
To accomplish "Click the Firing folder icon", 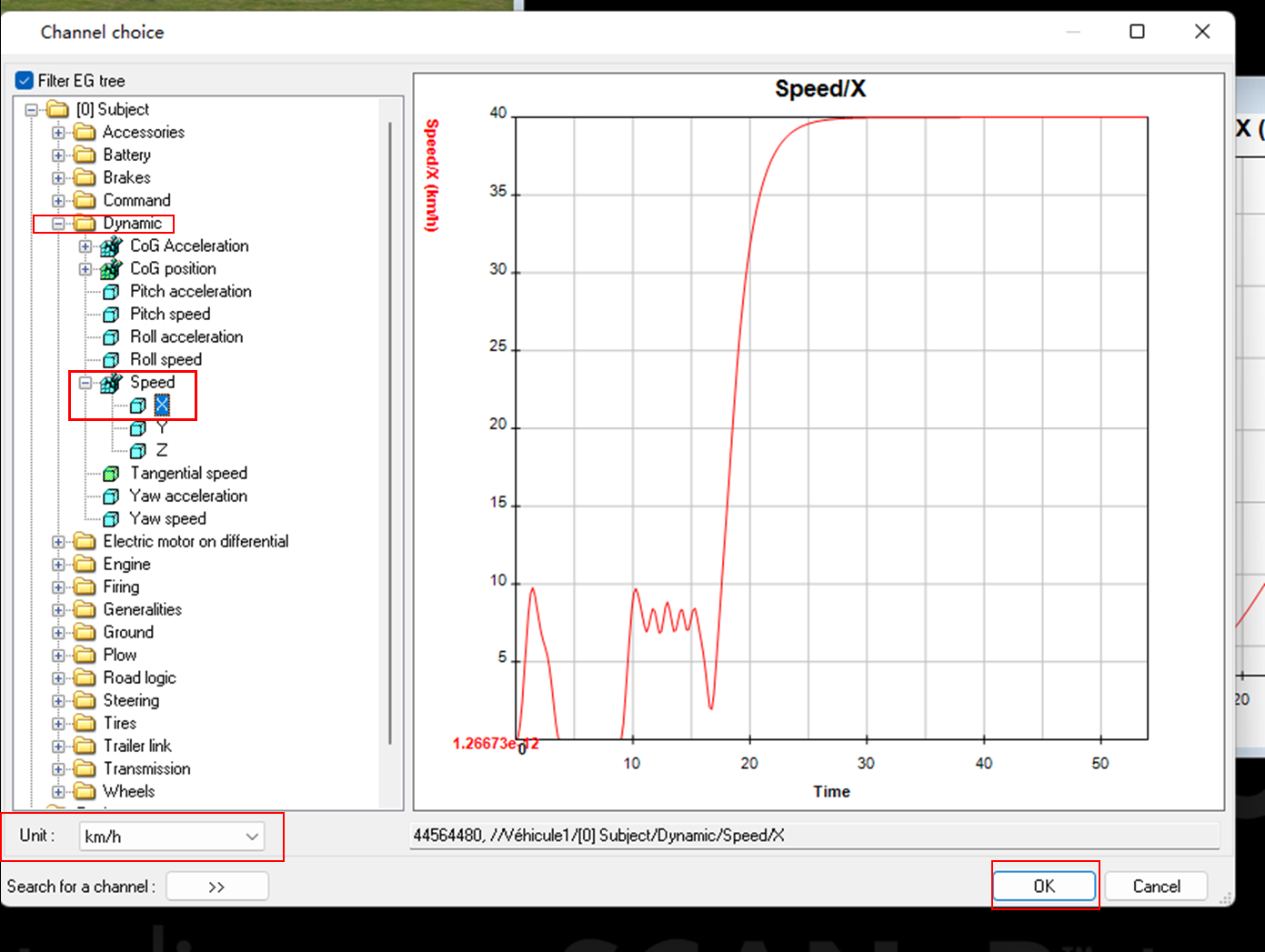I will pyautogui.click(x=85, y=586).
